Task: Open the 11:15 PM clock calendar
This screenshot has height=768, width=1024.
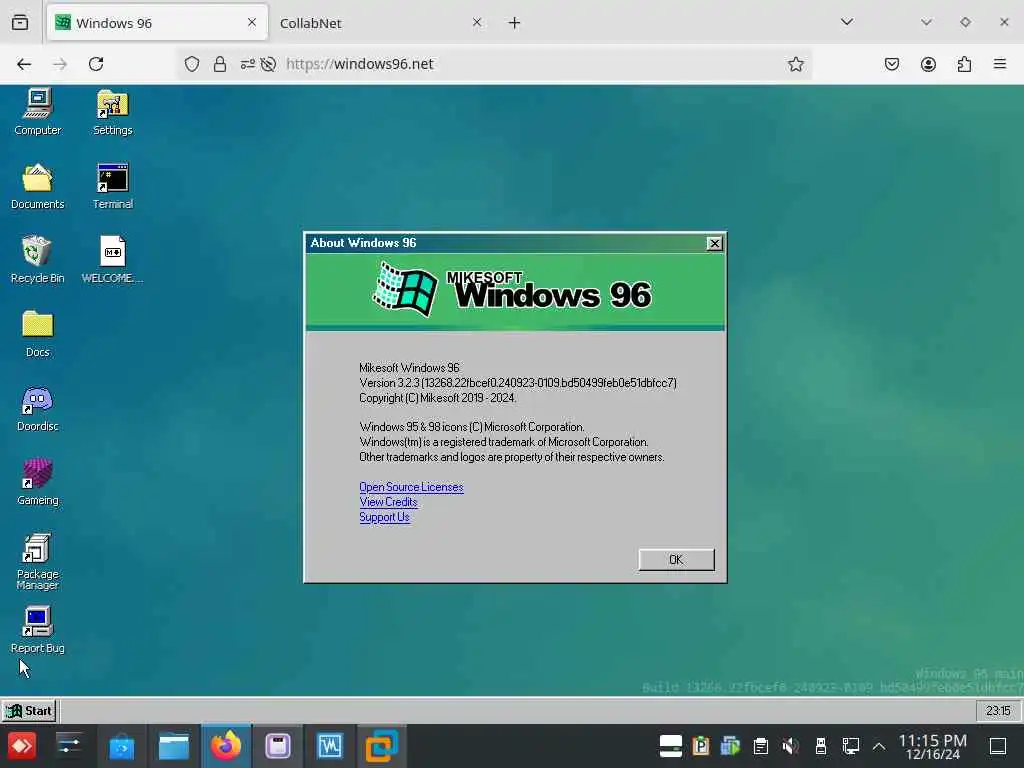Action: point(933,746)
